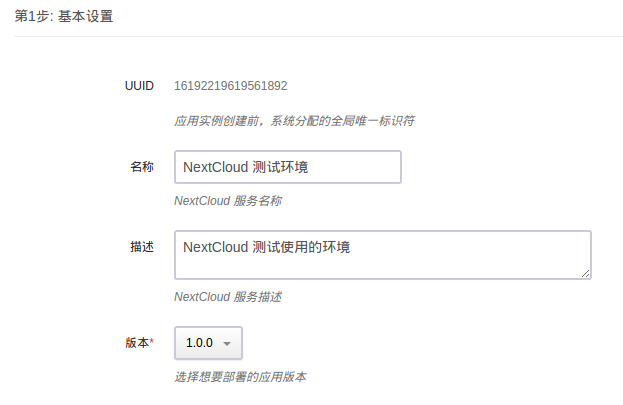Click the red asterisk next to 版本
Image resolution: width=623 pixels, height=405 pixels.
152,342
